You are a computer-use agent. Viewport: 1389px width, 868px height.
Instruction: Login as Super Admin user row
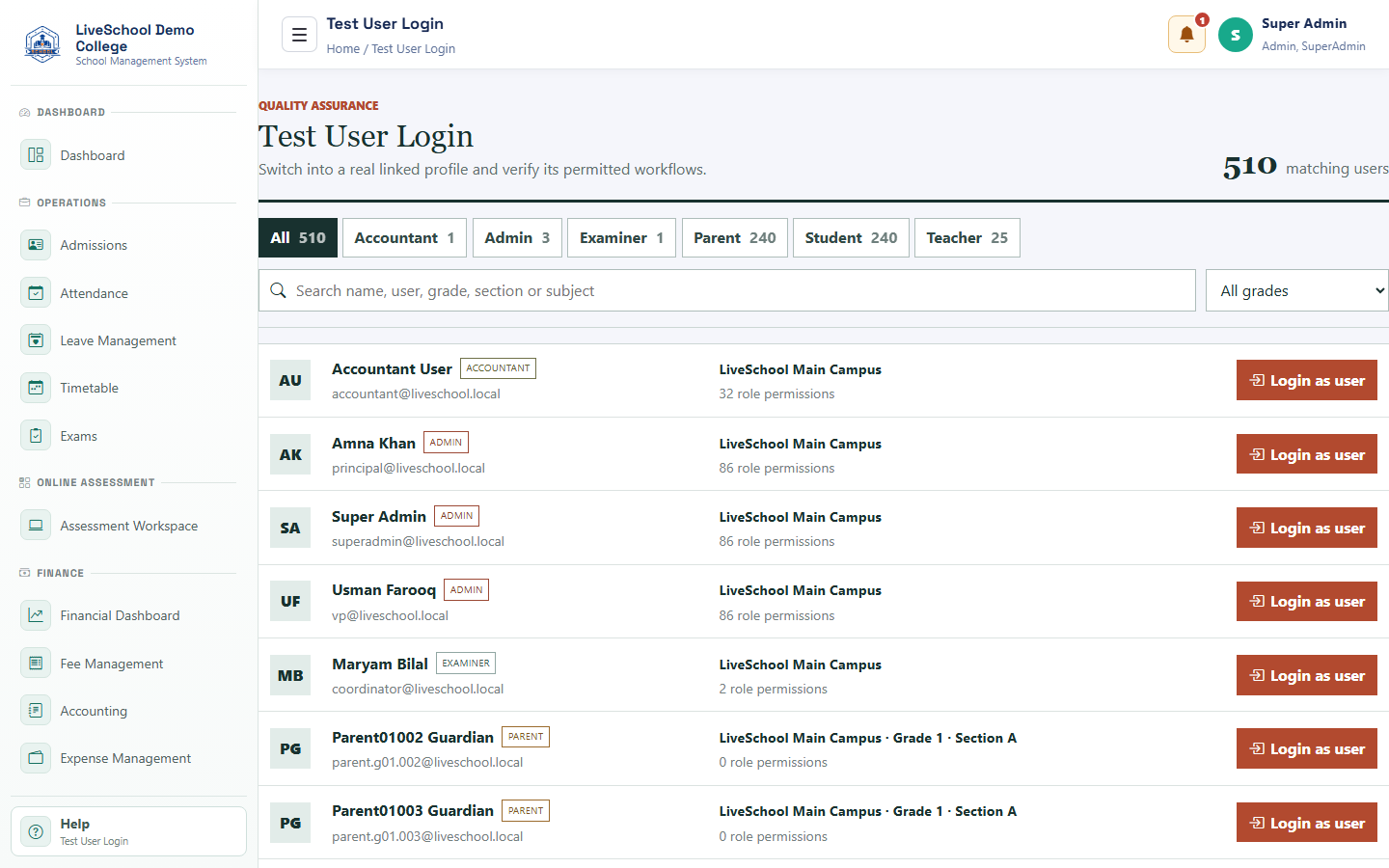click(x=1307, y=528)
